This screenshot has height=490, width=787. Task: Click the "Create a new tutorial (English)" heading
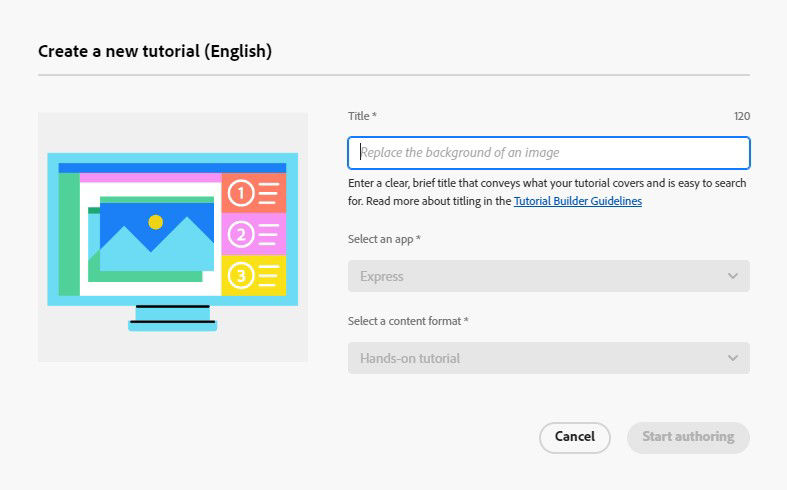[x=155, y=51]
